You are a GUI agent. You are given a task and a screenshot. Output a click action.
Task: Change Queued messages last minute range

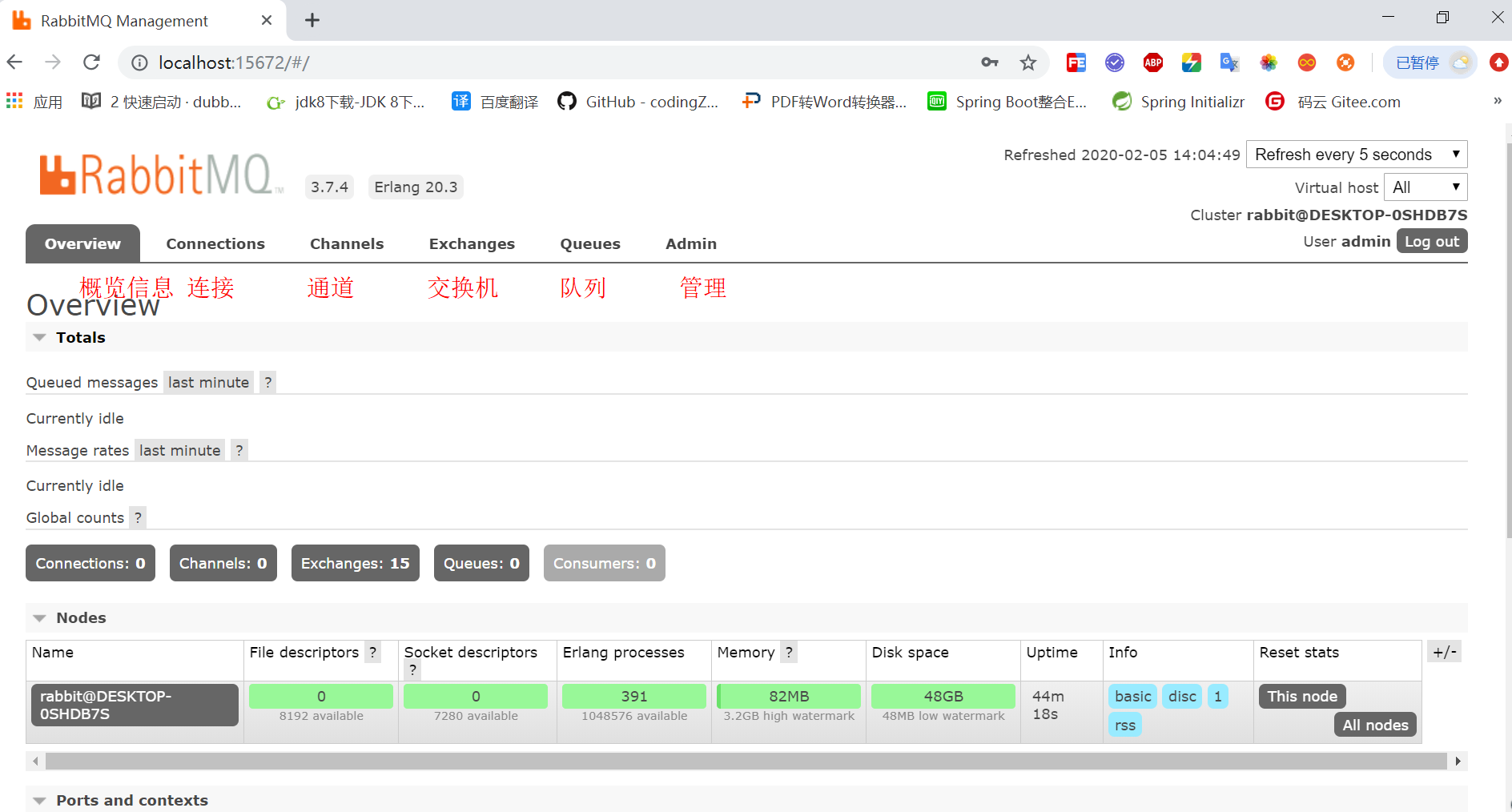[x=208, y=382]
